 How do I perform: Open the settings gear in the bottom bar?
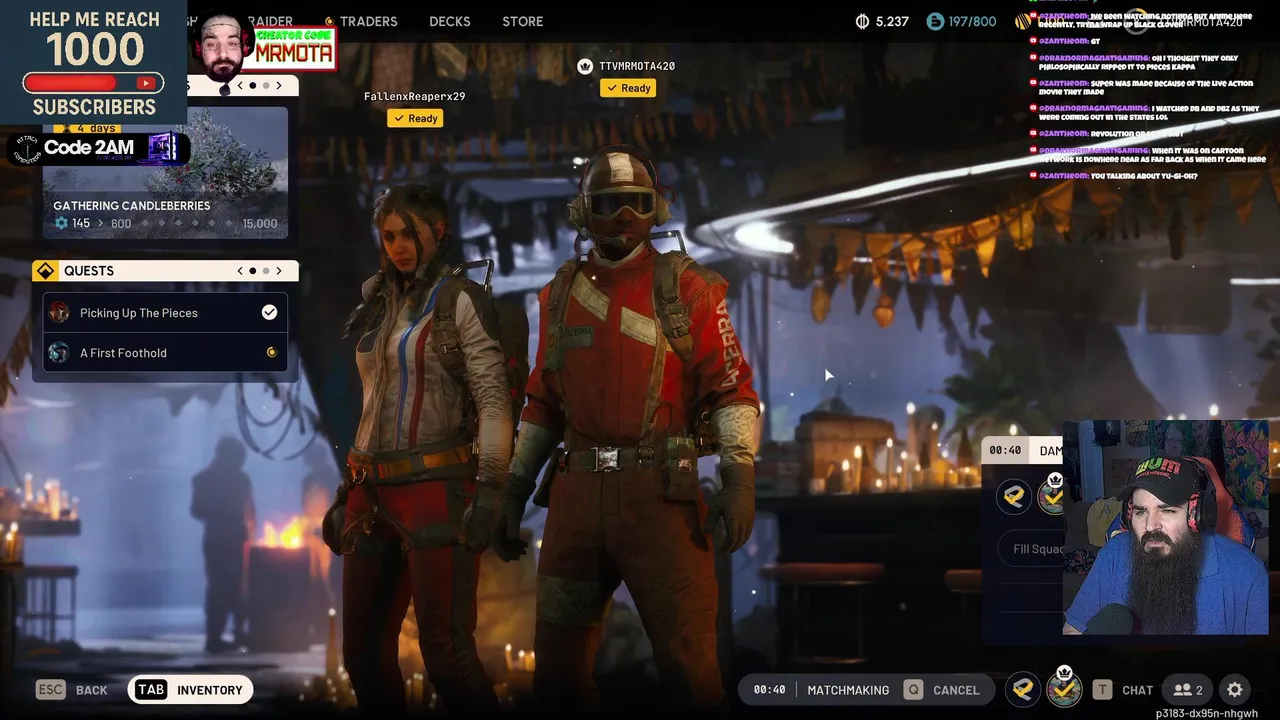coord(1235,690)
